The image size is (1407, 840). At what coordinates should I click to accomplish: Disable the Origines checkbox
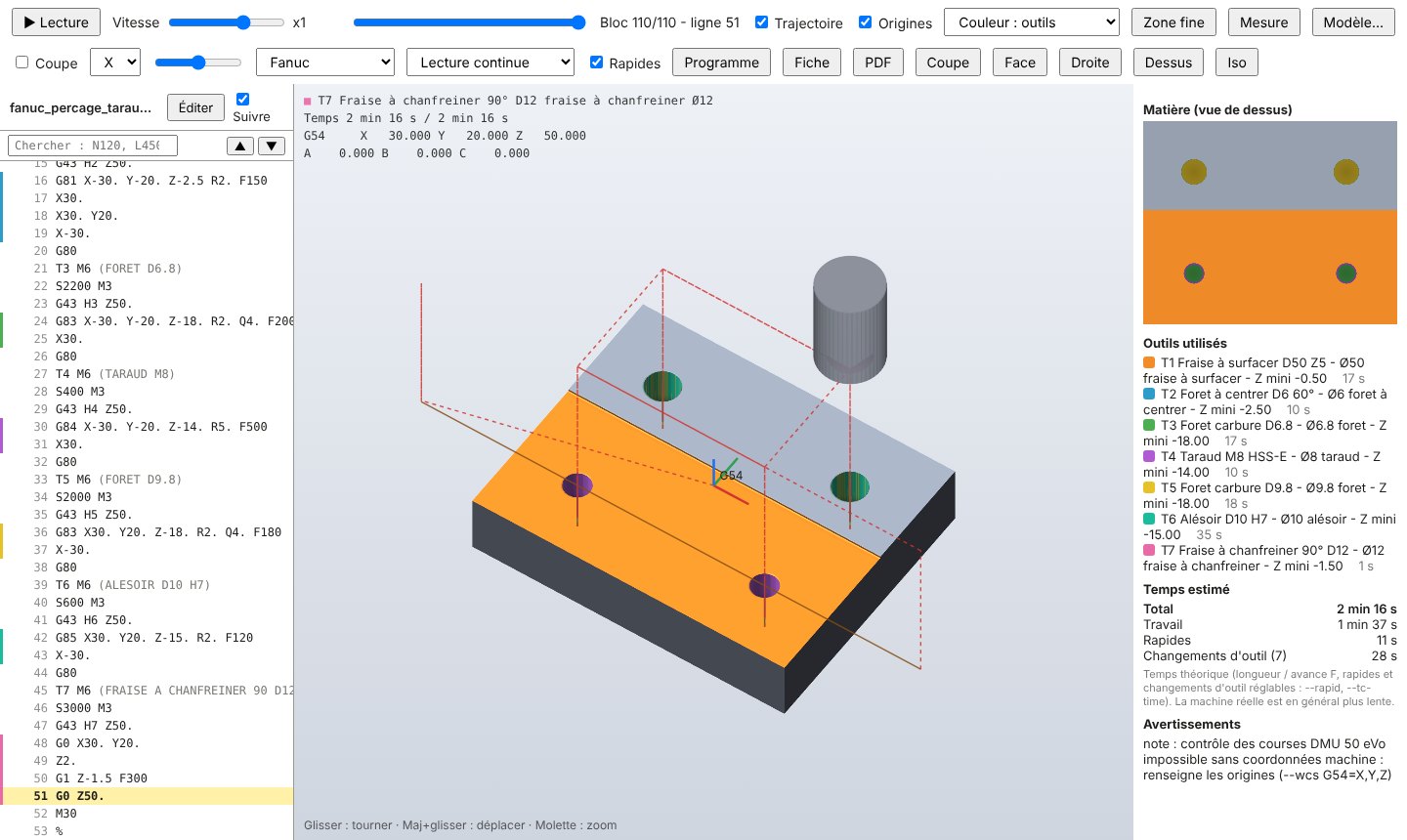pyautogui.click(x=865, y=22)
